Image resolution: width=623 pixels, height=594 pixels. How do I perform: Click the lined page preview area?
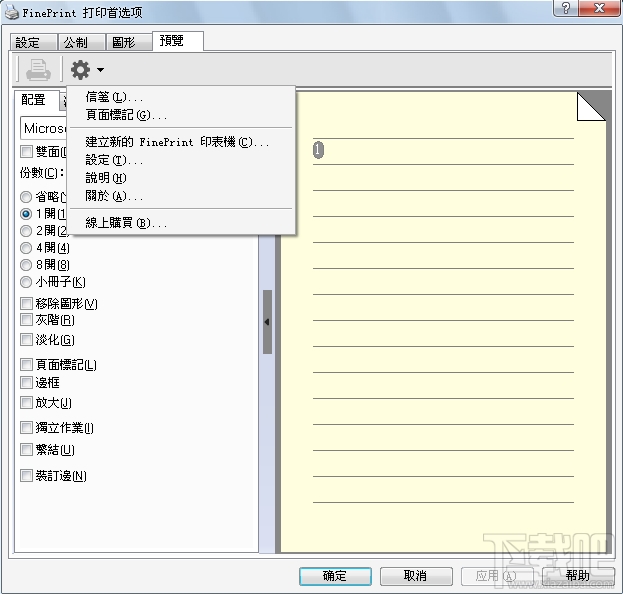coord(443,322)
